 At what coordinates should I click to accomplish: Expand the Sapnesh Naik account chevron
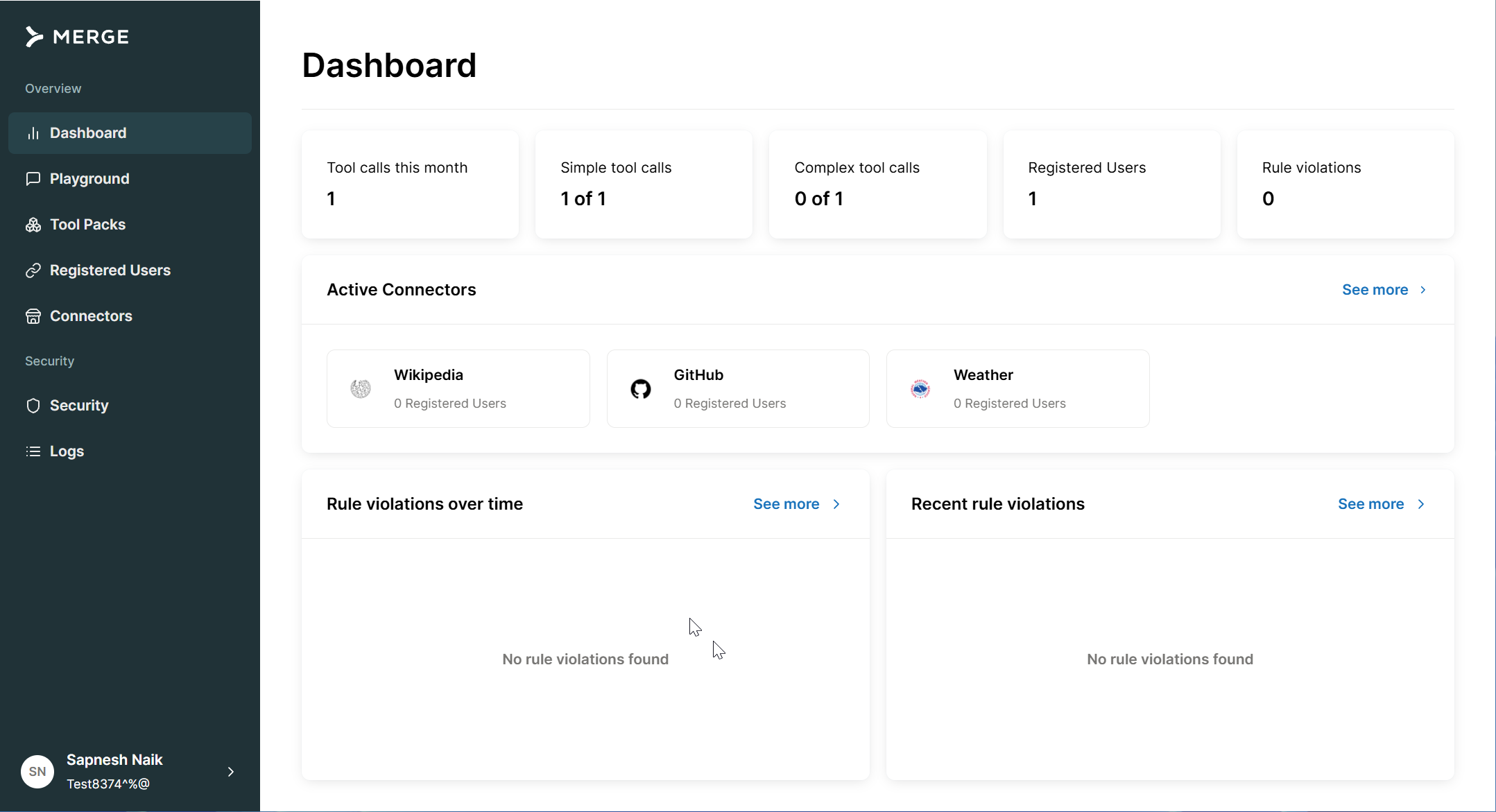pyautogui.click(x=231, y=772)
